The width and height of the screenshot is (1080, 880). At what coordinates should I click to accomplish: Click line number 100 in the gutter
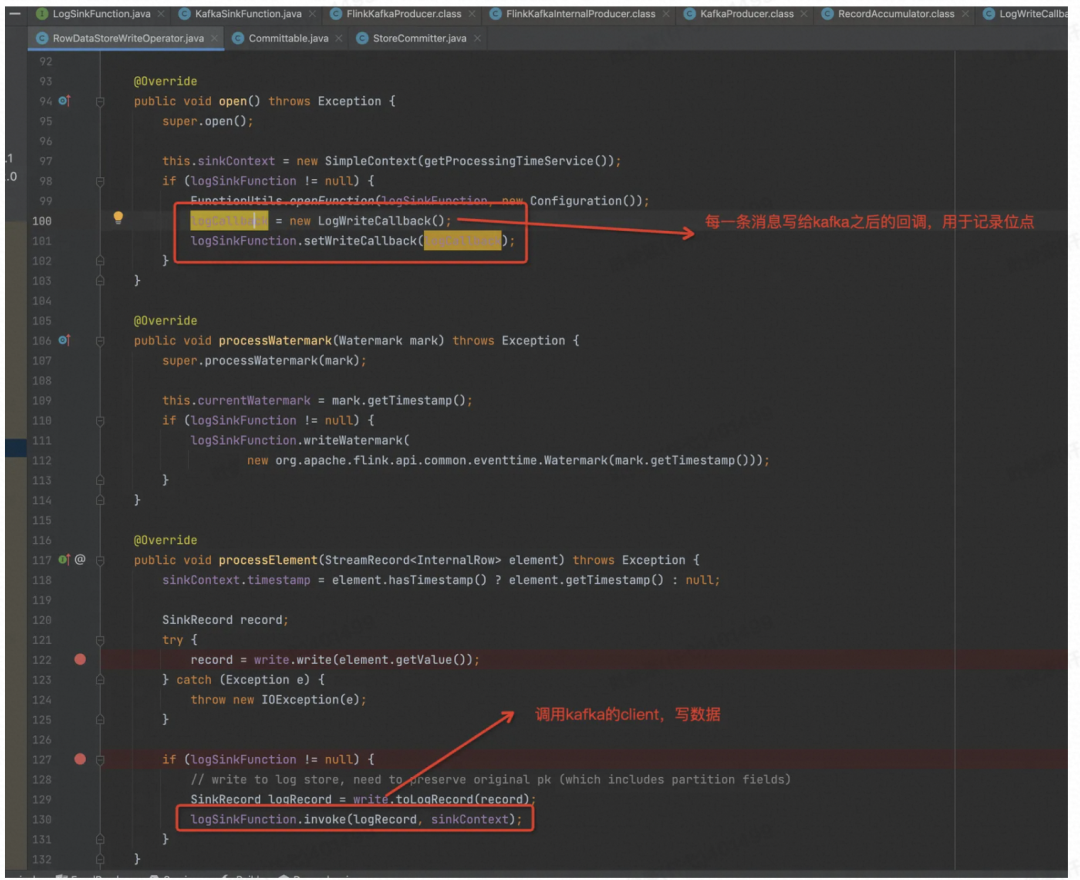[x=41, y=221]
